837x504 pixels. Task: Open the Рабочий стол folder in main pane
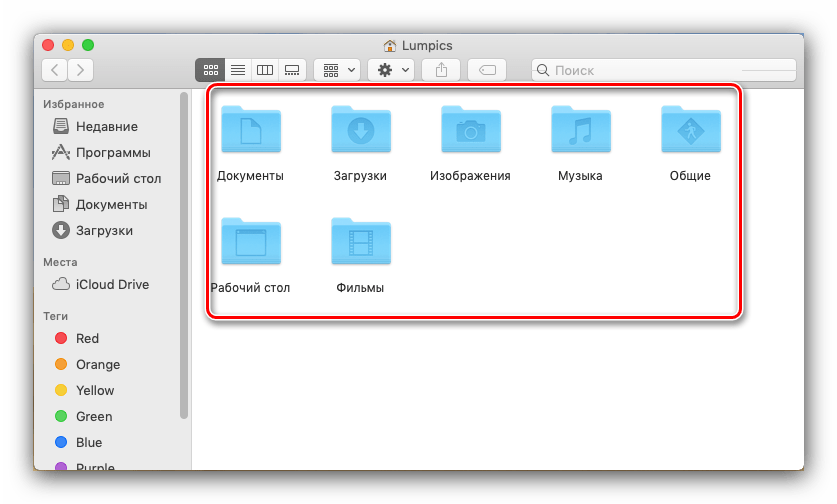(250, 242)
